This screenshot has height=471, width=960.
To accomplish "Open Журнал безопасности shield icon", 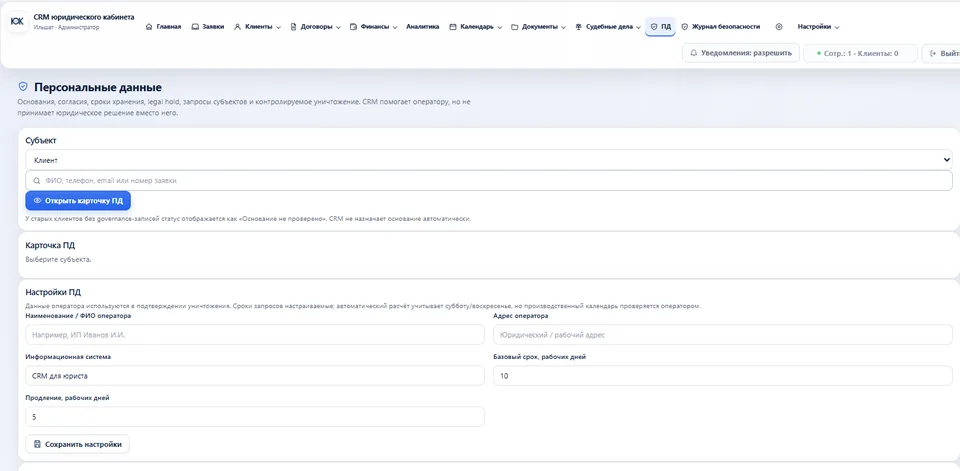I will point(684,27).
